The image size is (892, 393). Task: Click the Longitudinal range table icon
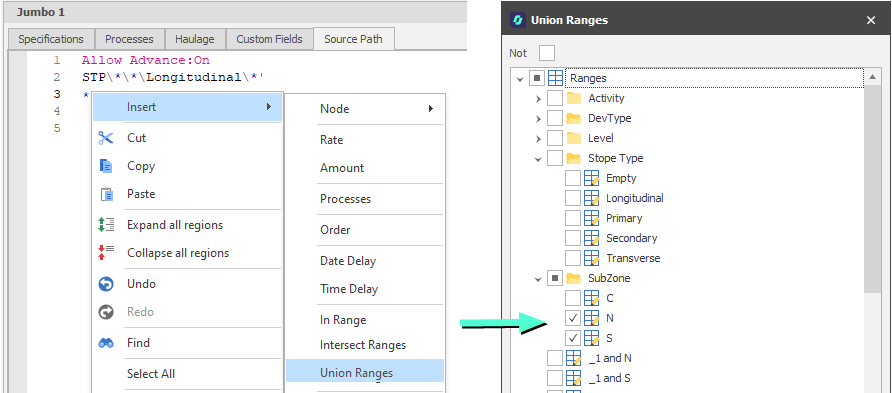[592, 198]
